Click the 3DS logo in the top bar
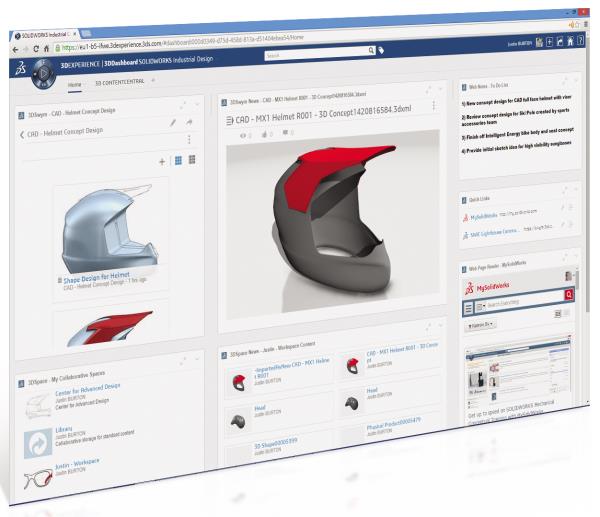Screen dimensions: 600x517 click(21, 68)
